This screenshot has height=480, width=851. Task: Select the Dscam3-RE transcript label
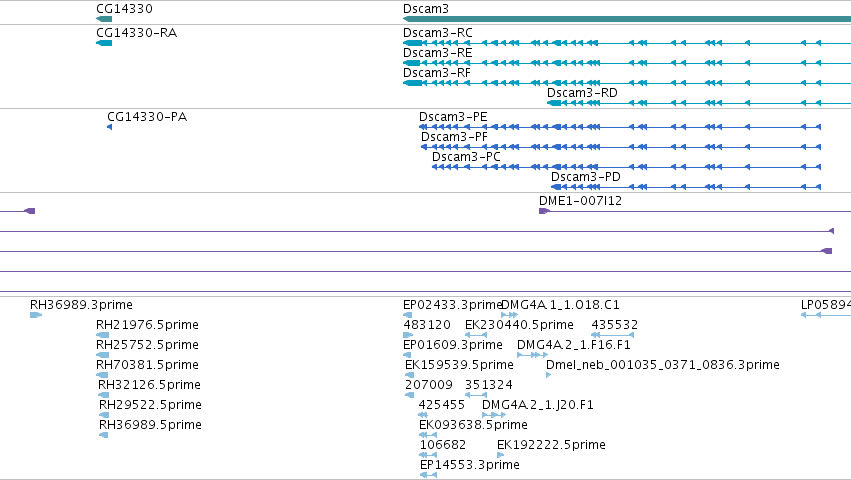(437, 53)
